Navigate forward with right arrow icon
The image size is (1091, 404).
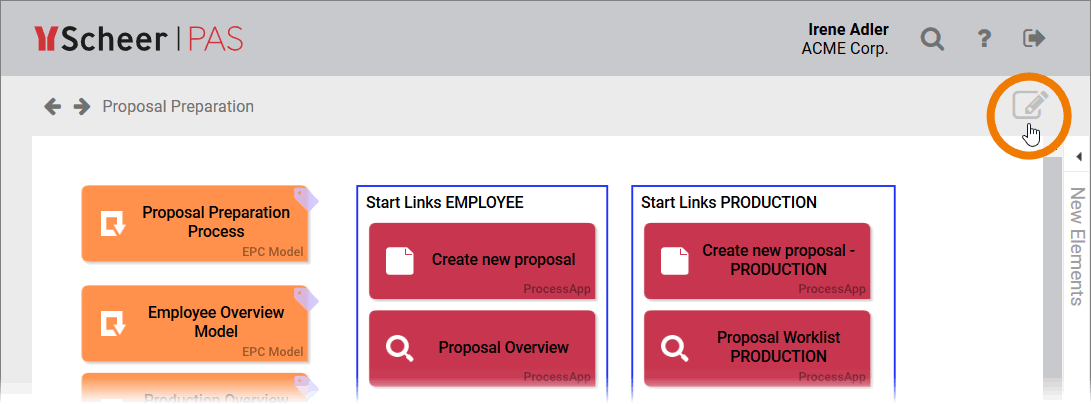(x=82, y=106)
